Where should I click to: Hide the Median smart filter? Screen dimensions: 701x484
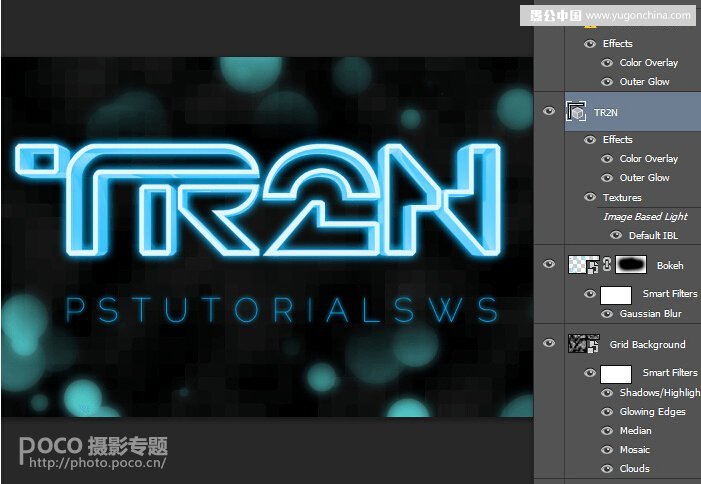click(607, 431)
